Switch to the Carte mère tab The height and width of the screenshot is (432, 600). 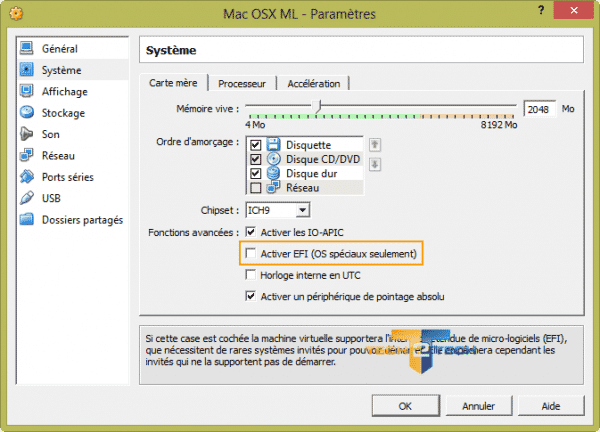click(x=173, y=83)
